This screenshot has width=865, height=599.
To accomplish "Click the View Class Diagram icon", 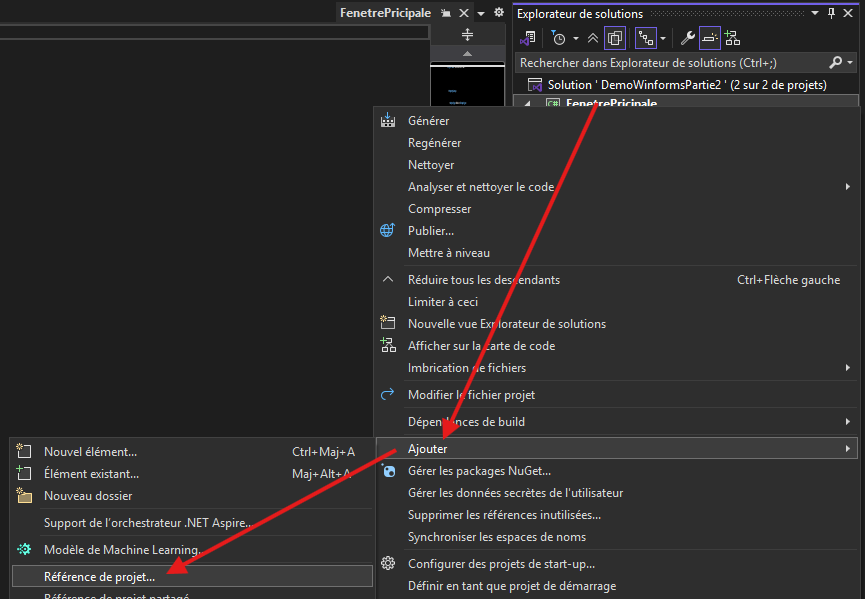I will tap(733, 38).
